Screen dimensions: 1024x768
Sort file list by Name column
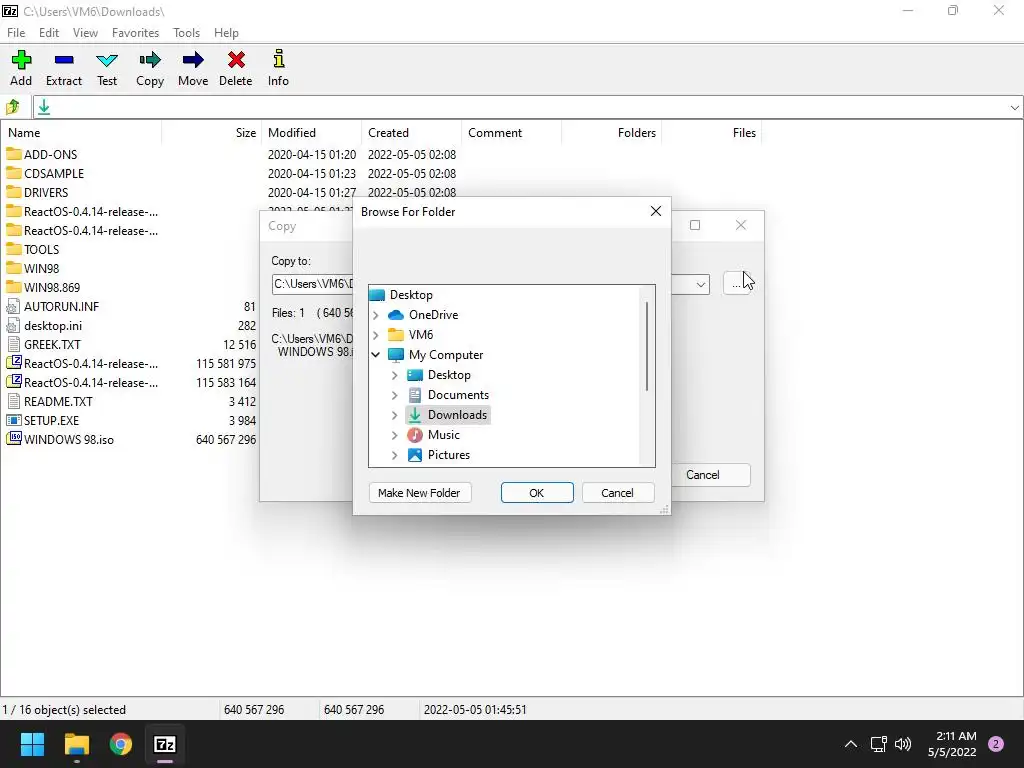coord(81,133)
